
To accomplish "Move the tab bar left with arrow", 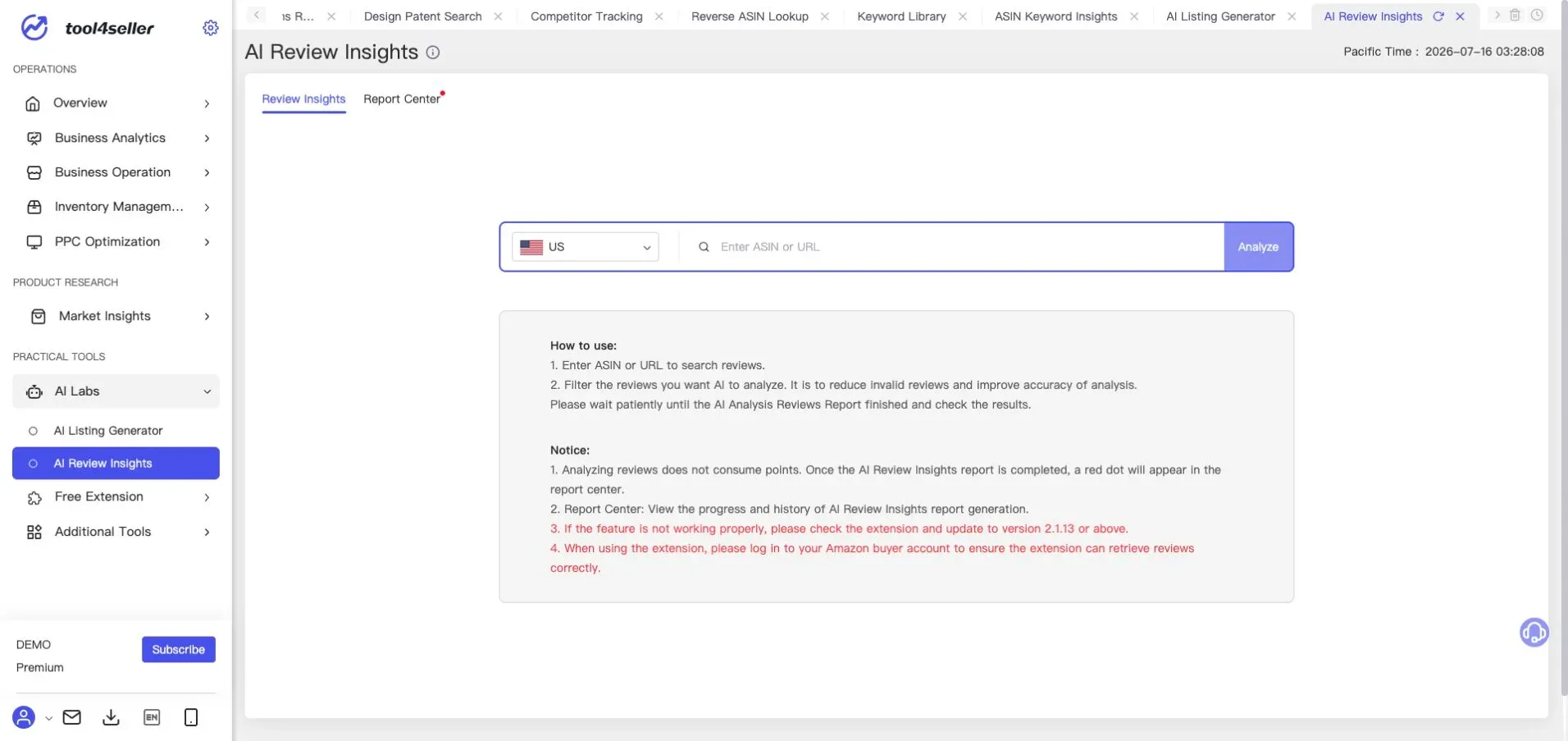I will (257, 15).
